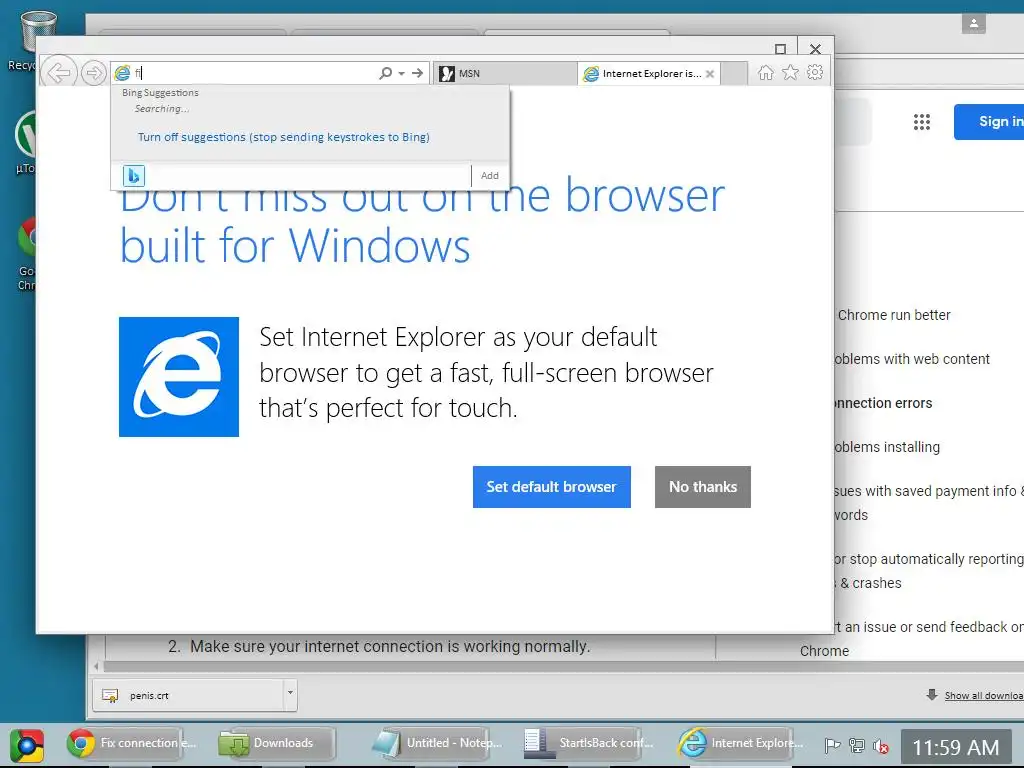Click the Bing search provider icon
This screenshot has width=1024, height=768.
point(133,176)
